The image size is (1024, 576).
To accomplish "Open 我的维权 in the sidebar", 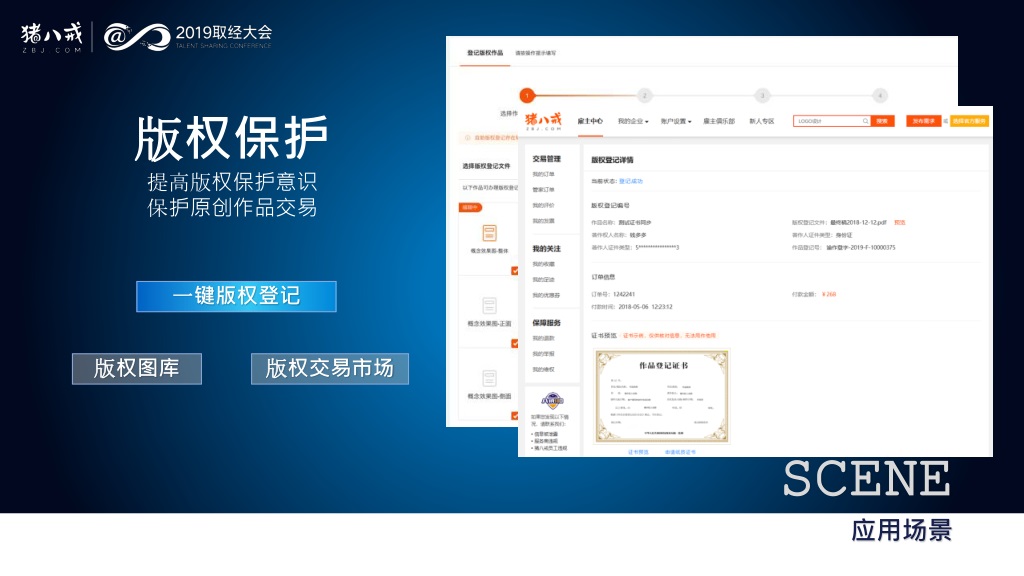I will click(543, 370).
